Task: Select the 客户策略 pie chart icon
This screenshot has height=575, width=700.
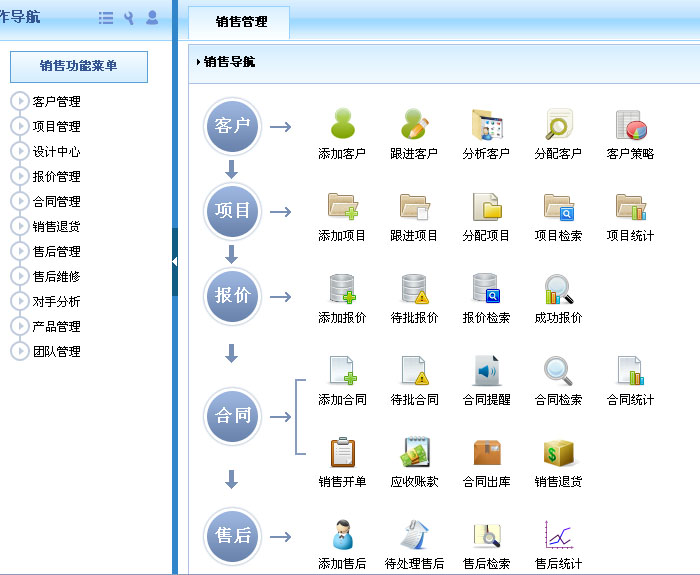Action: pyautogui.click(x=630, y=125)
